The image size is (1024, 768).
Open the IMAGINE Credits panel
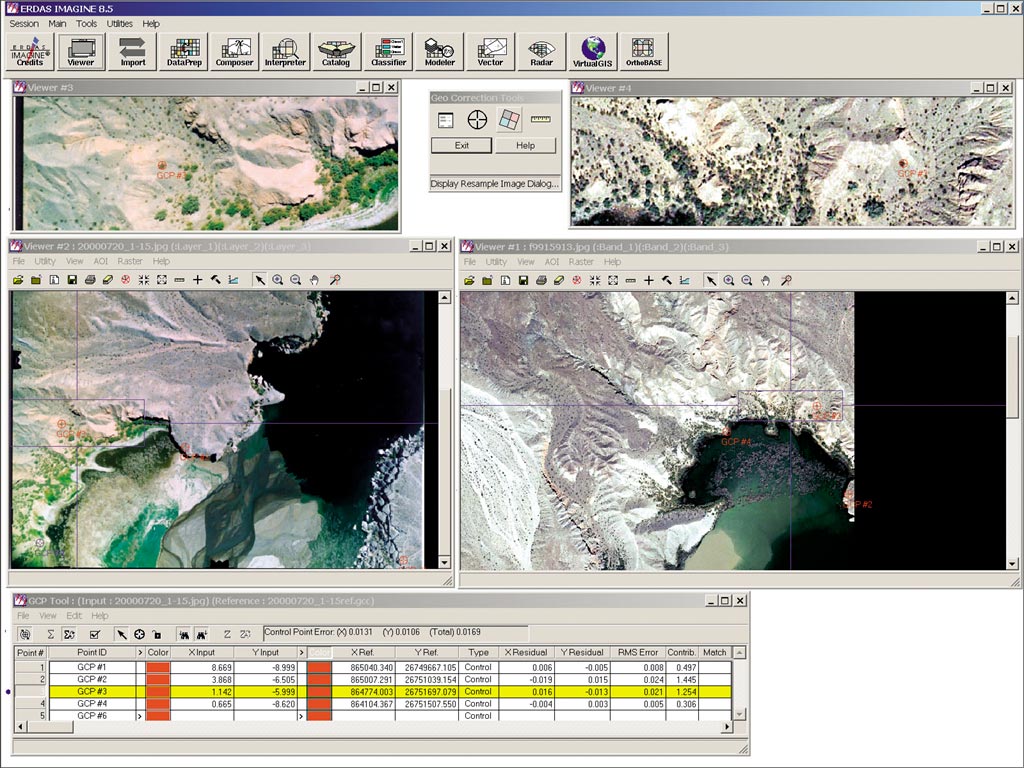point(29,52)
